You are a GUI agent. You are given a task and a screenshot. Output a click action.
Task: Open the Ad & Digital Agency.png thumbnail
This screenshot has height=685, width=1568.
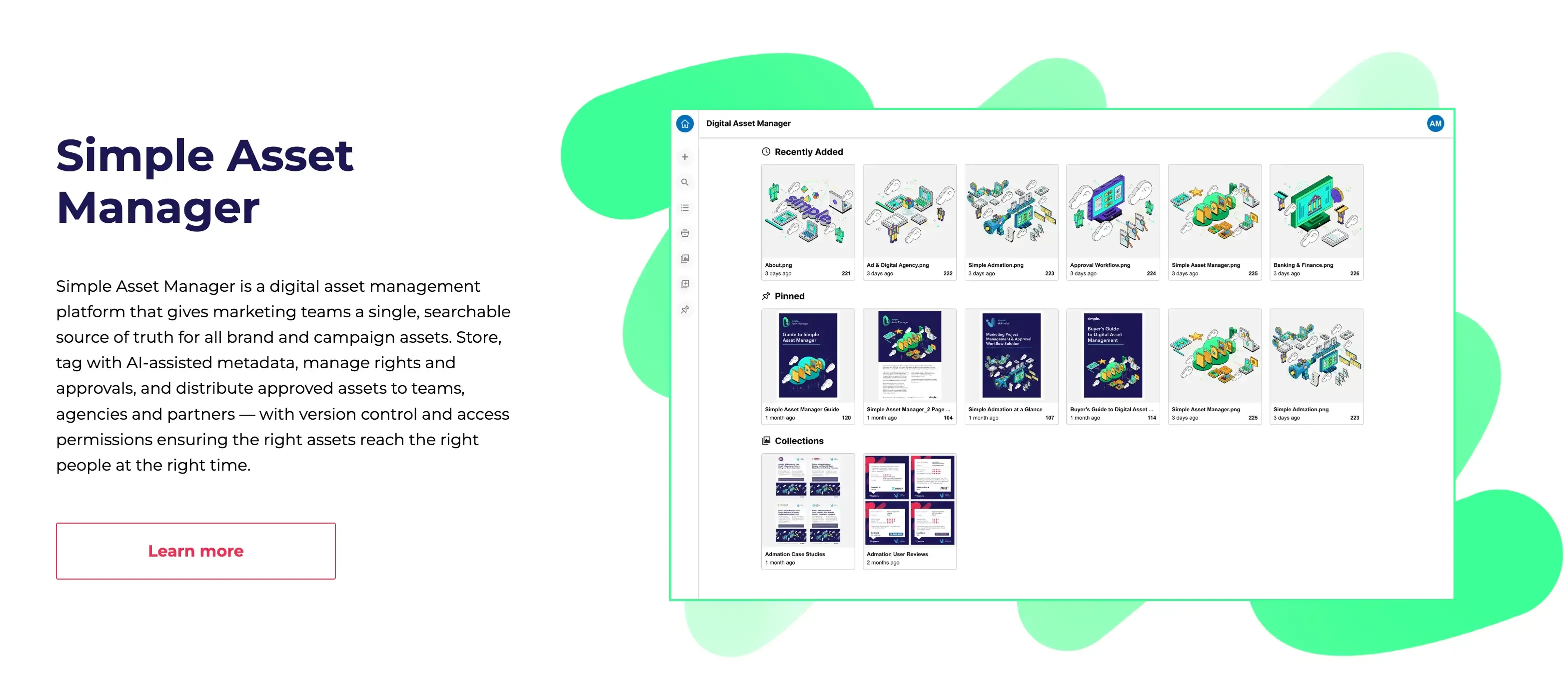[909, 212]
